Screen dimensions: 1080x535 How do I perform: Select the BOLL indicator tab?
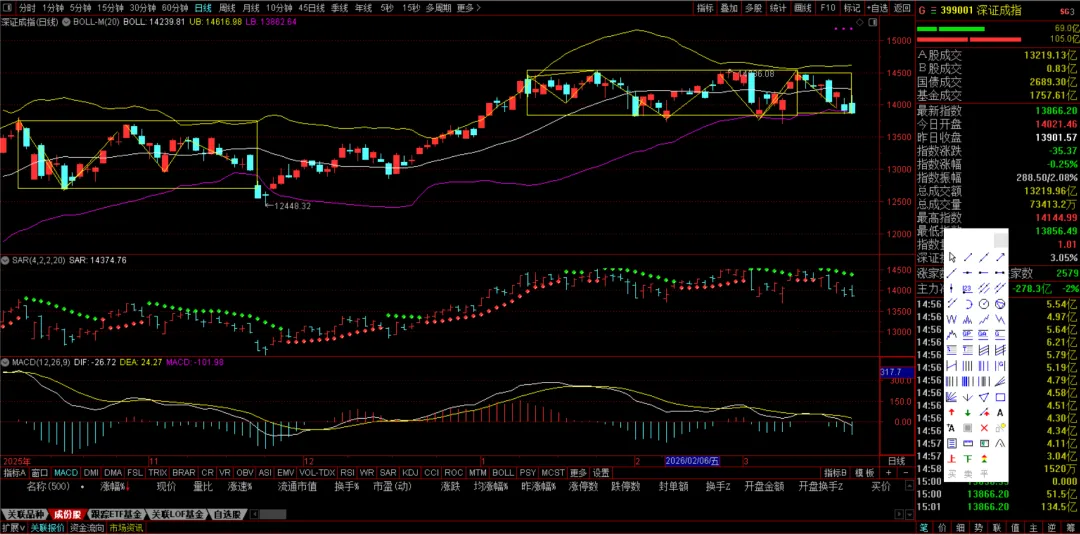tap(503, 473)
